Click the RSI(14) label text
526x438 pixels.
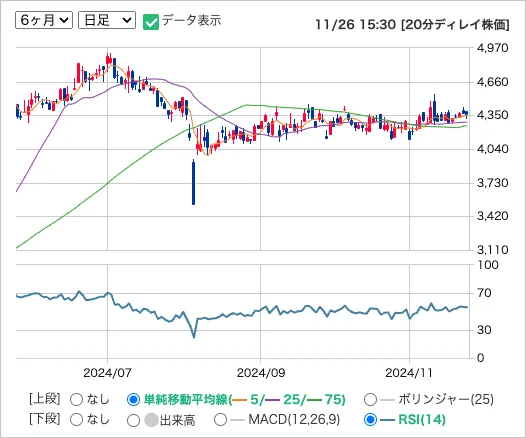coord(422,420)
